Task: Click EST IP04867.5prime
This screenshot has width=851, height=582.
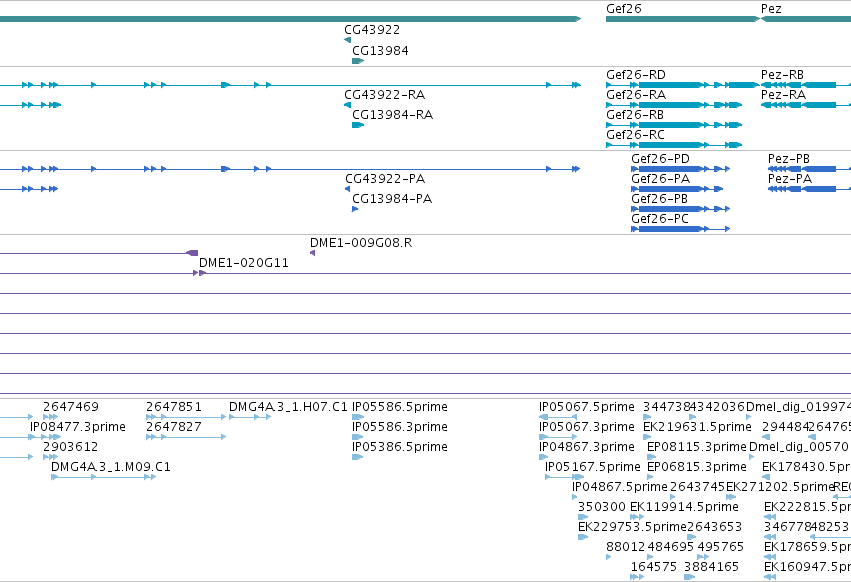Action: click(x=575, y=497)
